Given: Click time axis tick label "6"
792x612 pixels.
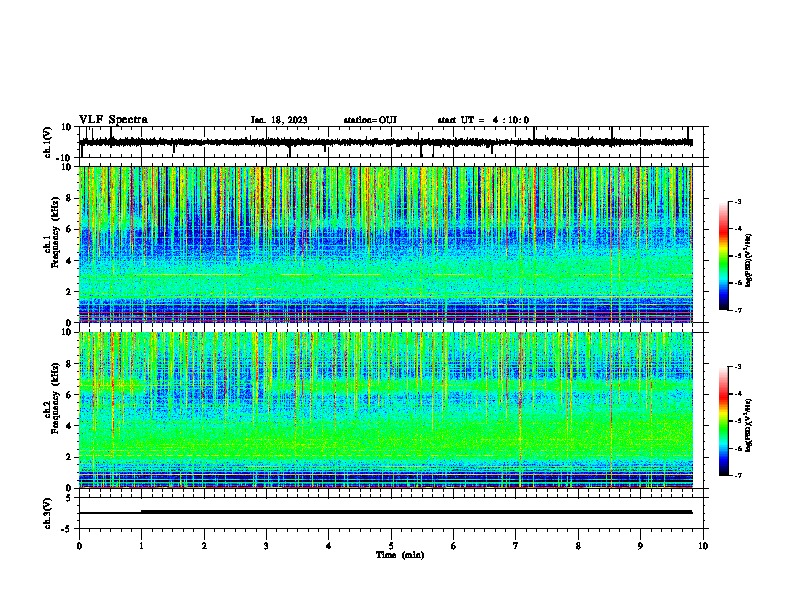Looking at the screenshot, I should 454,546.
